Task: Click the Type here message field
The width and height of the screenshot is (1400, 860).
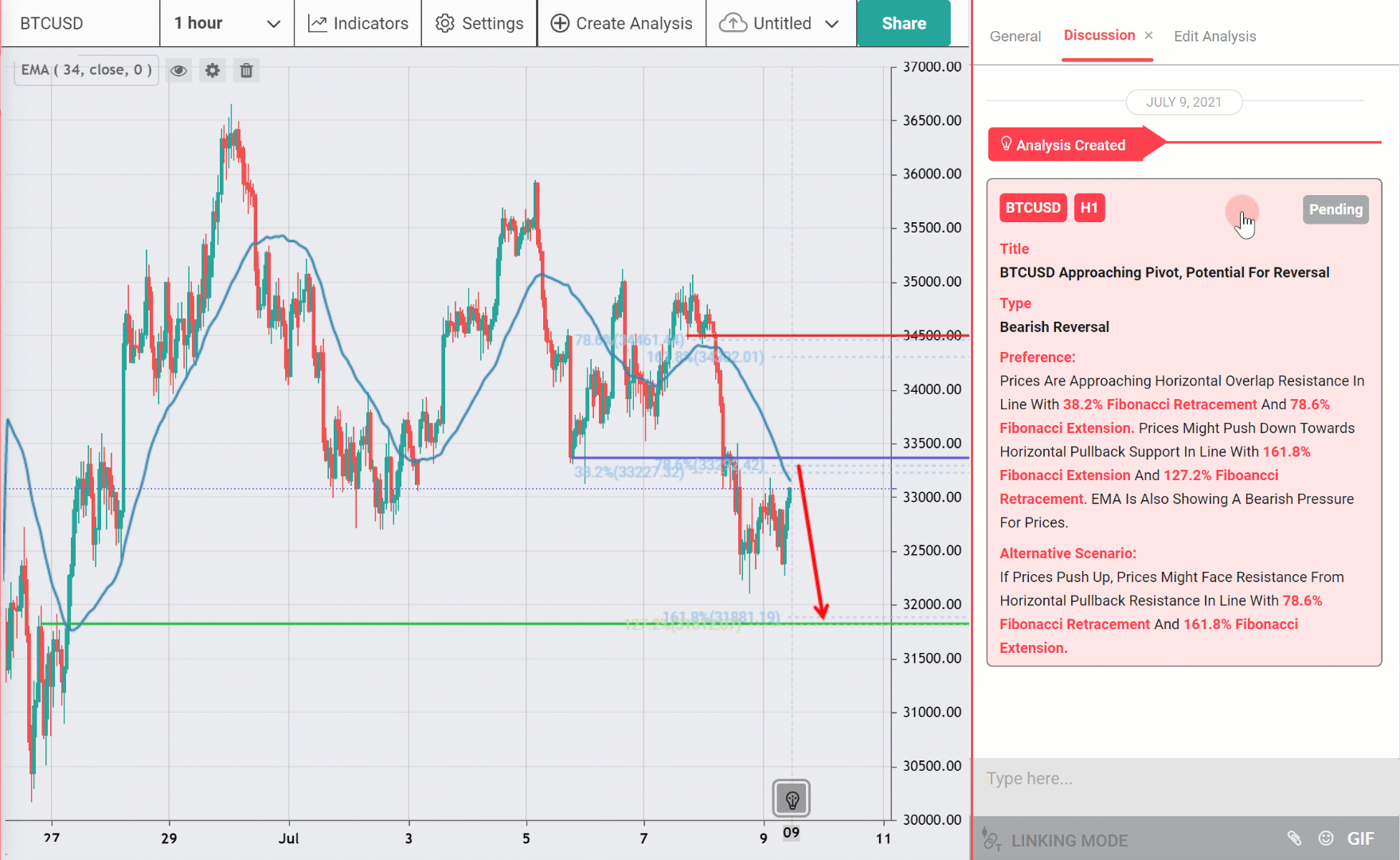Action: [1185, 779]
